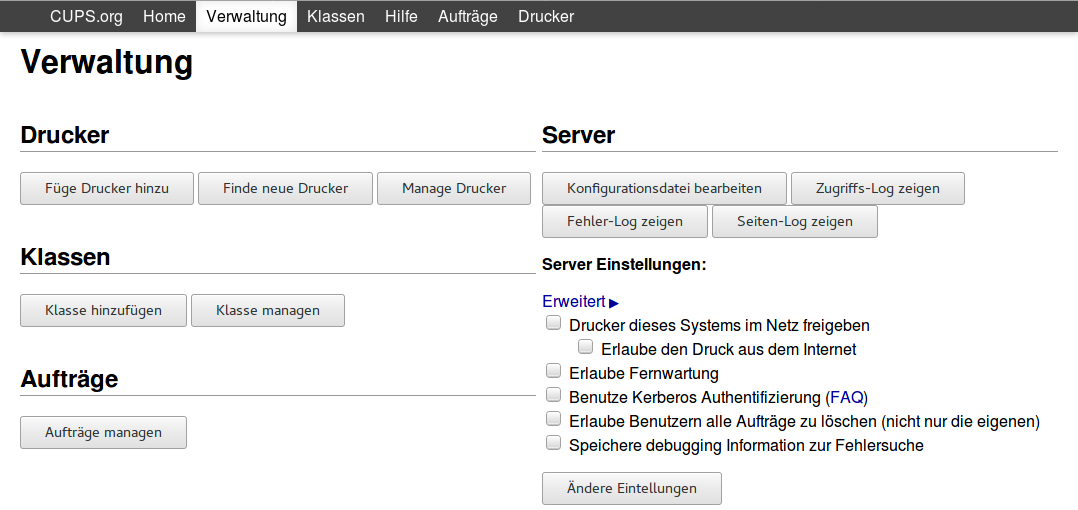This screenshot has width=1078, height=510.
Task: Check Erlaube den Druck aus dem Internet
Action: coord(586,348)
